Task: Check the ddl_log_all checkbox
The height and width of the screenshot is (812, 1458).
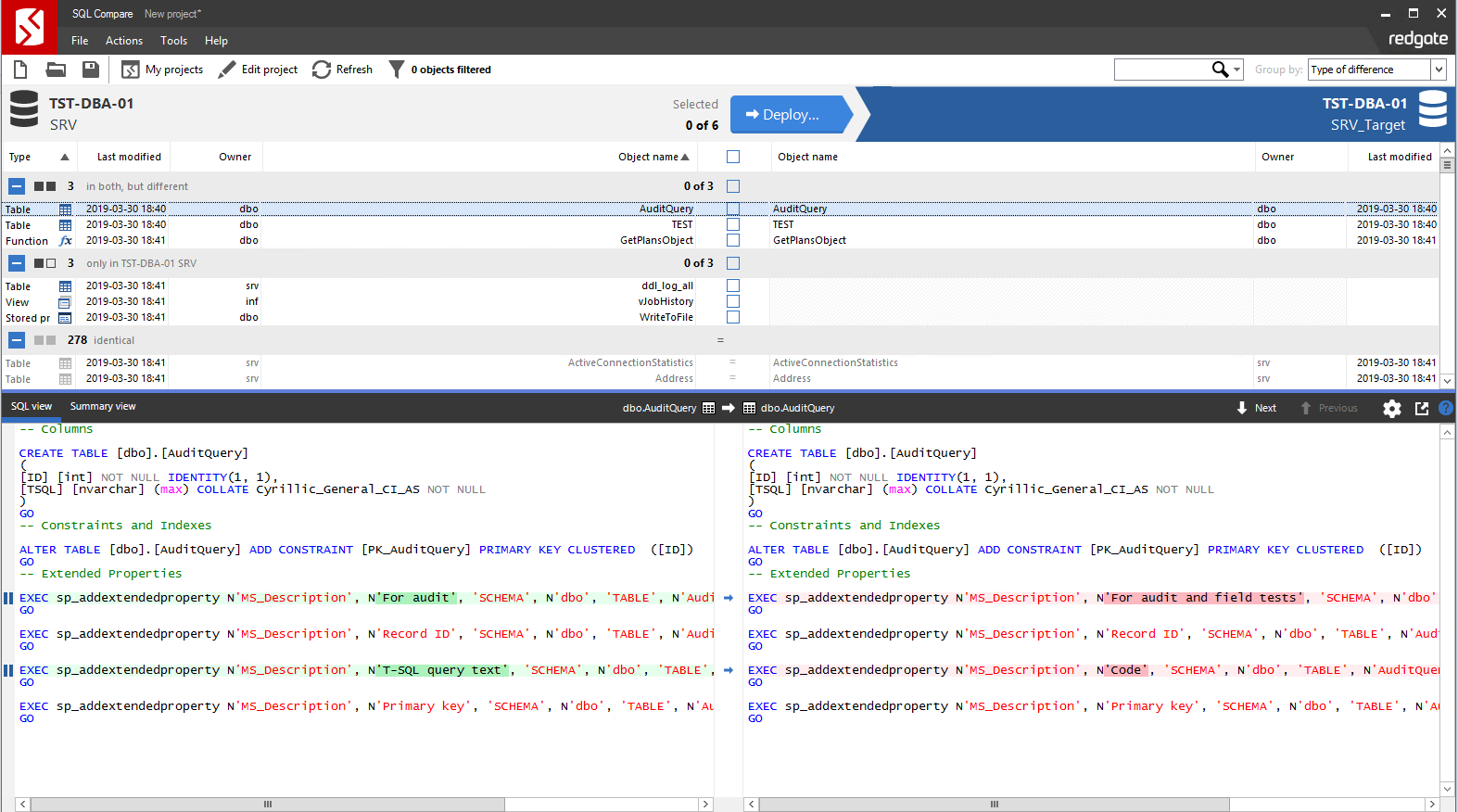Action: [x=733, y=285]
